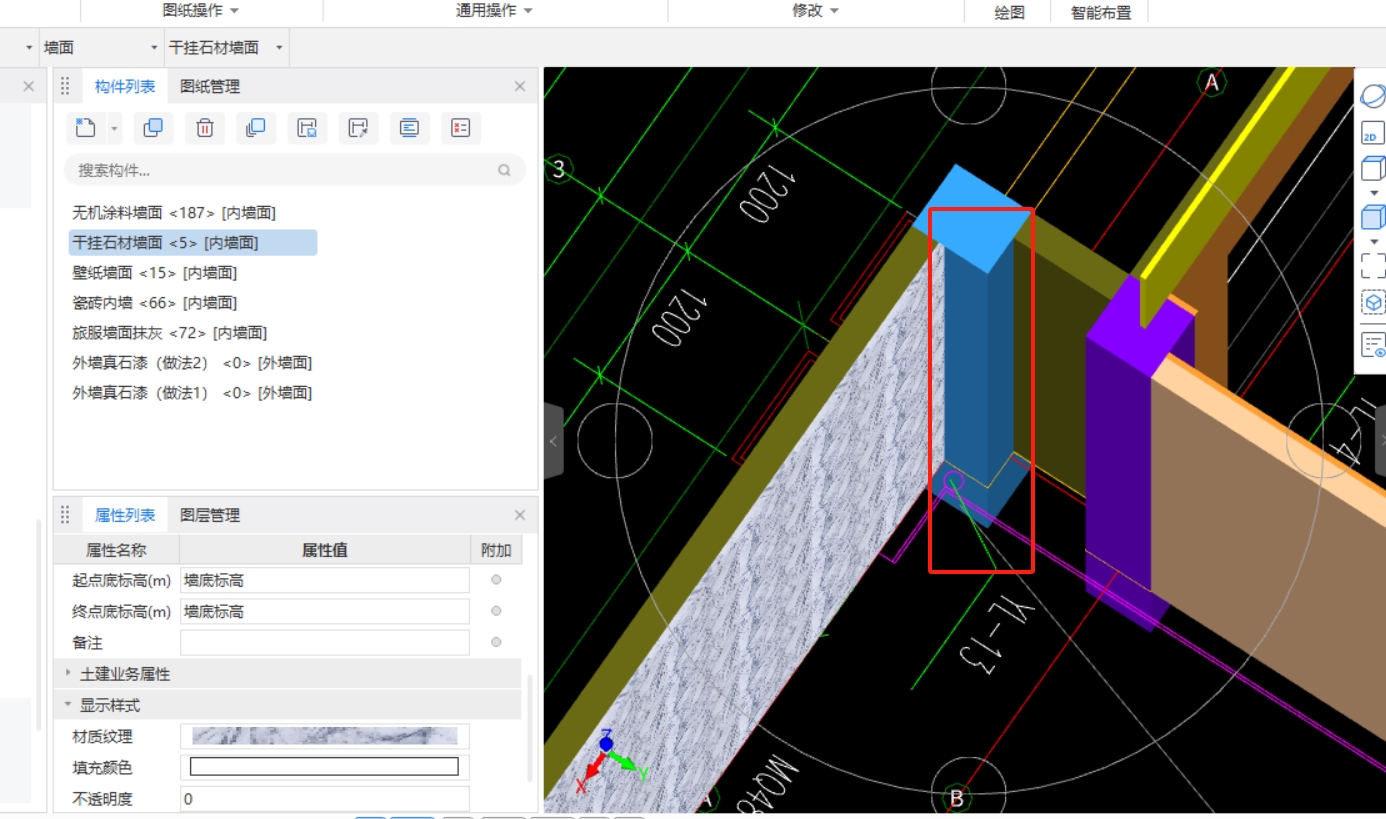Edit the 不透明度 value field
Screen dimensions: 1386x819
tap(324, 799)
